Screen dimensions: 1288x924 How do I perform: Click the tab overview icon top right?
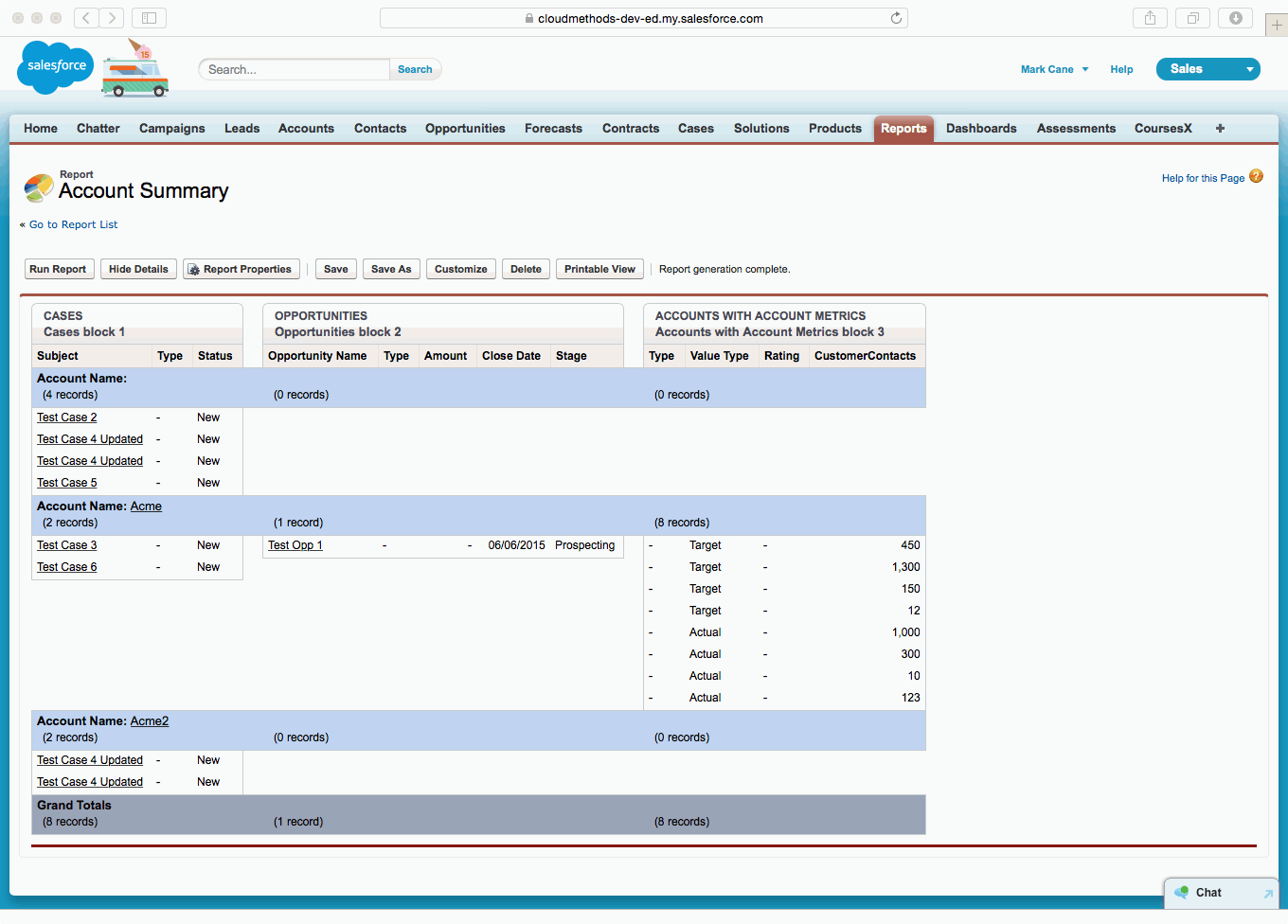pyautogui.click(x=1192, y=17)
